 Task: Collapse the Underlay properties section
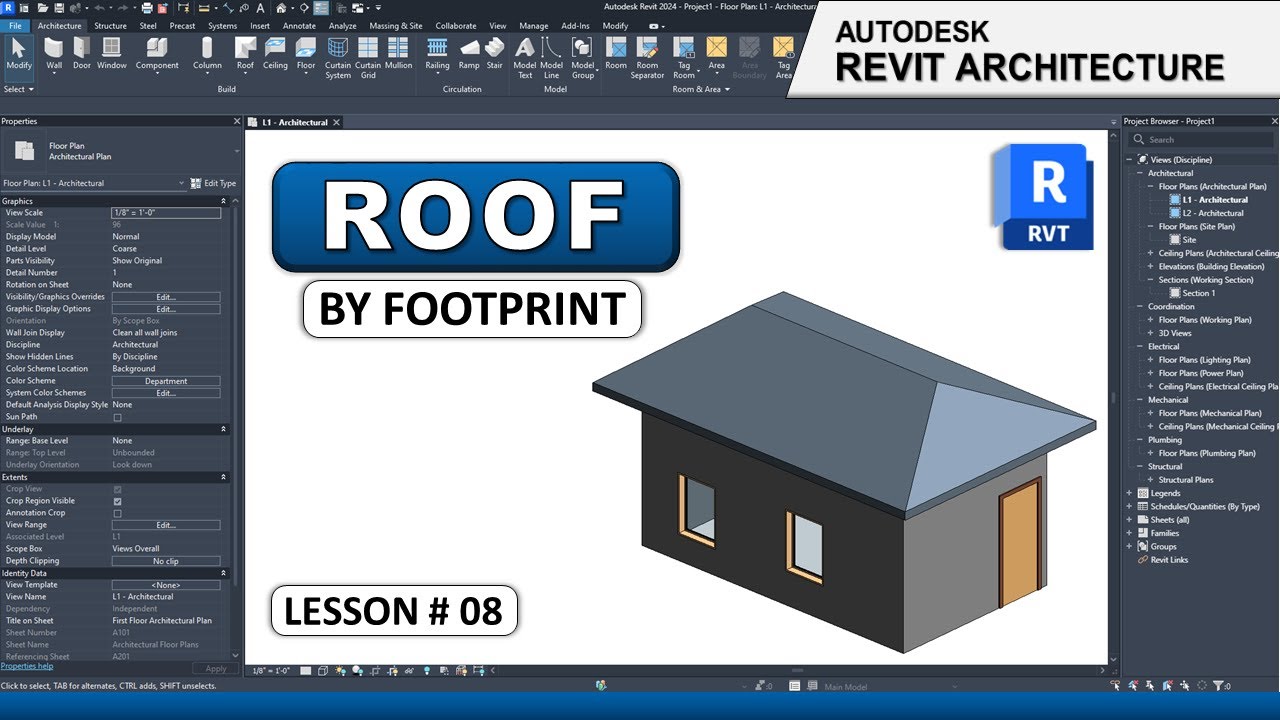(x=223, y=429)
